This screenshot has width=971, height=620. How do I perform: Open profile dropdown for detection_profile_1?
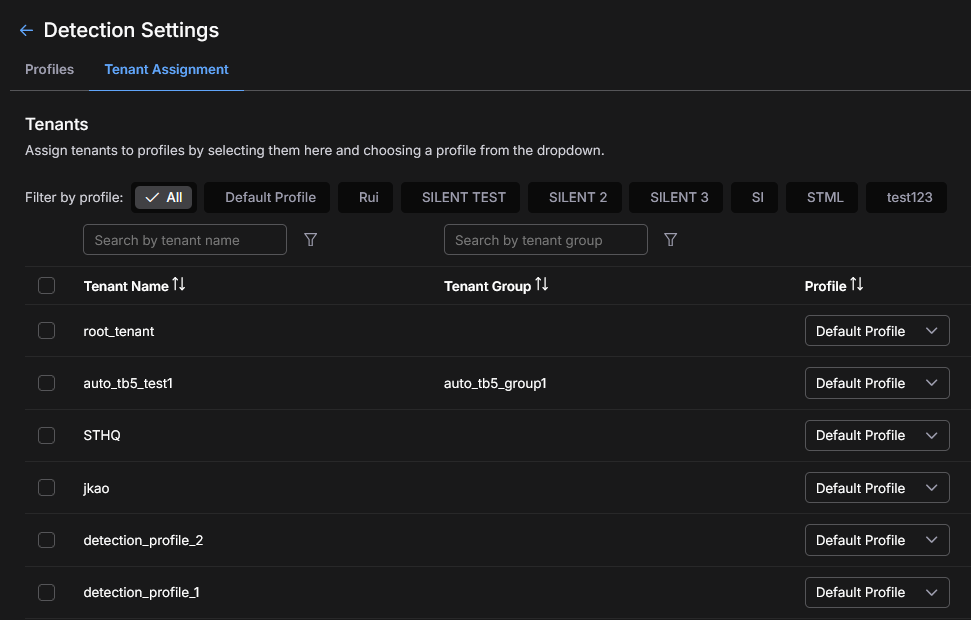(876, 592)
